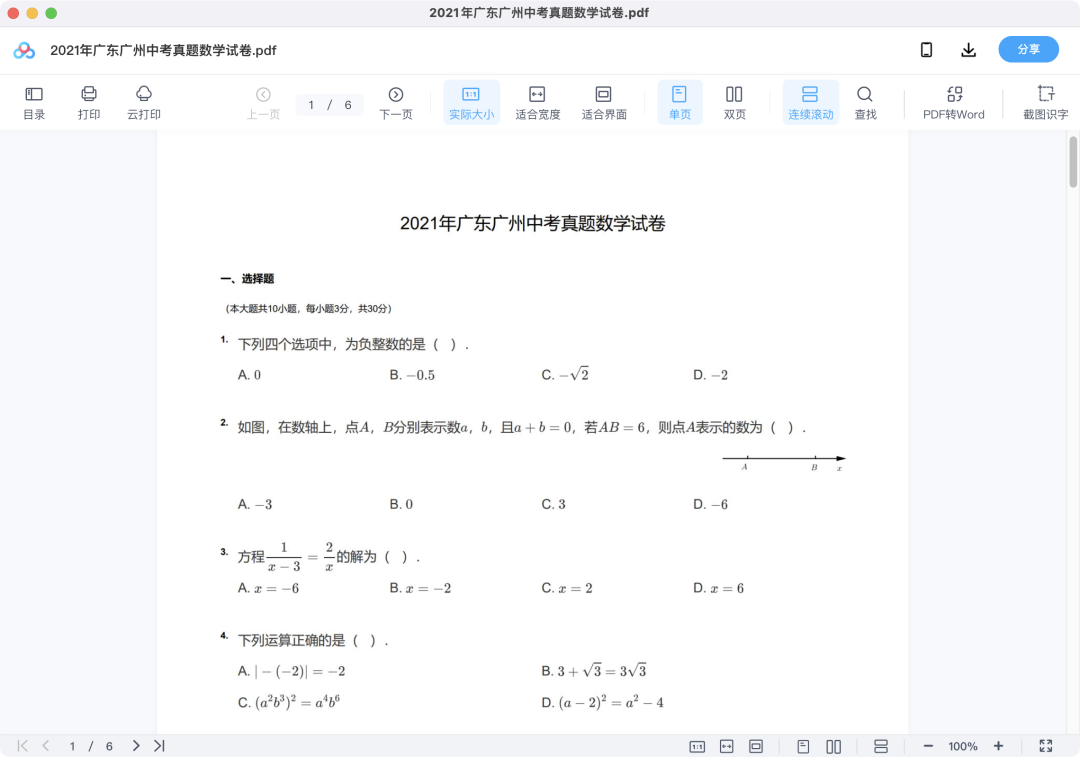Open the mobile device icon in header
The height and width of the screenshot is (757, 1080).
point(926,50)
